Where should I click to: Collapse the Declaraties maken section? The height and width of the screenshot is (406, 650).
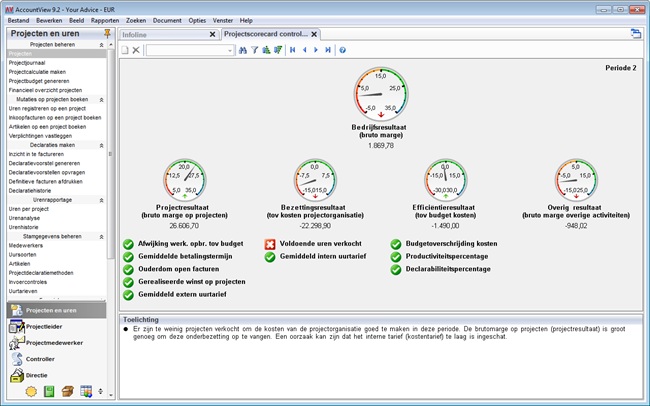pos(101,146)
